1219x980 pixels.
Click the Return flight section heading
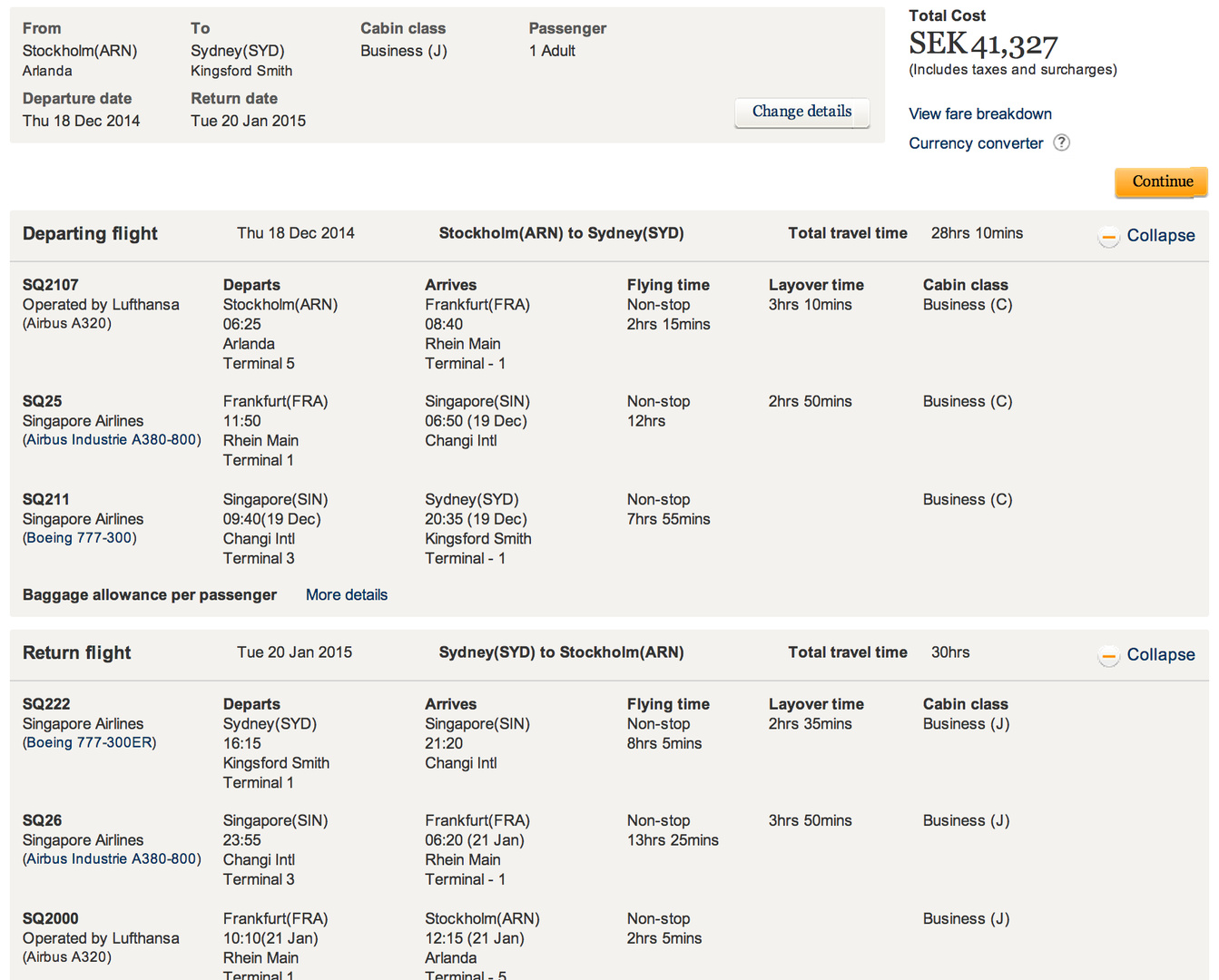(x=77, y=653)
